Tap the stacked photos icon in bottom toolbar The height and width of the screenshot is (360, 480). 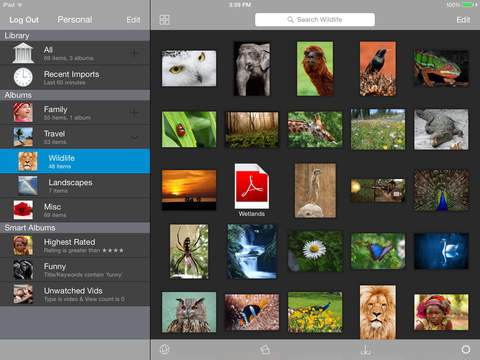pos(265,349)
